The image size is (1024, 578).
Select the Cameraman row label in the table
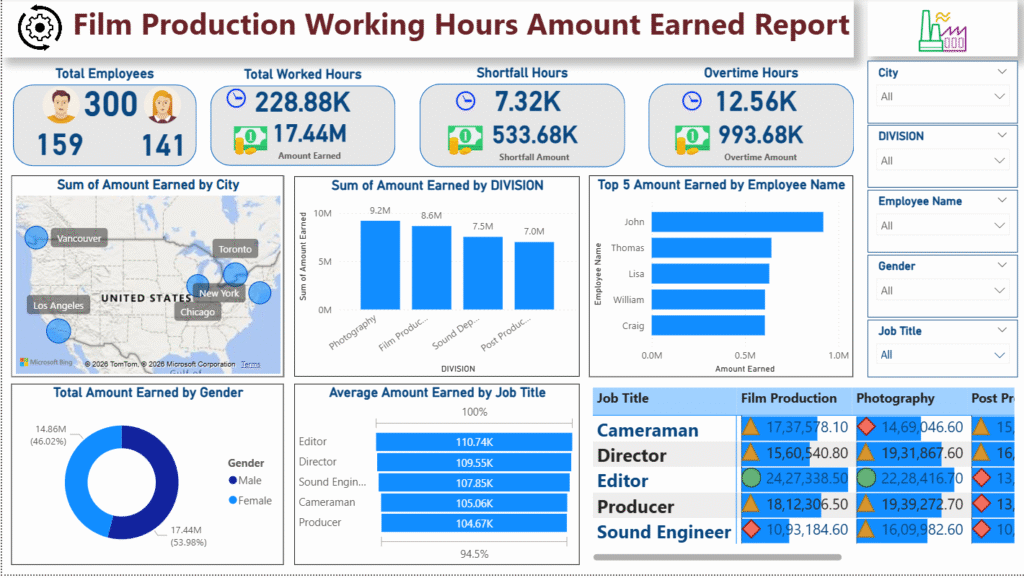647,430
